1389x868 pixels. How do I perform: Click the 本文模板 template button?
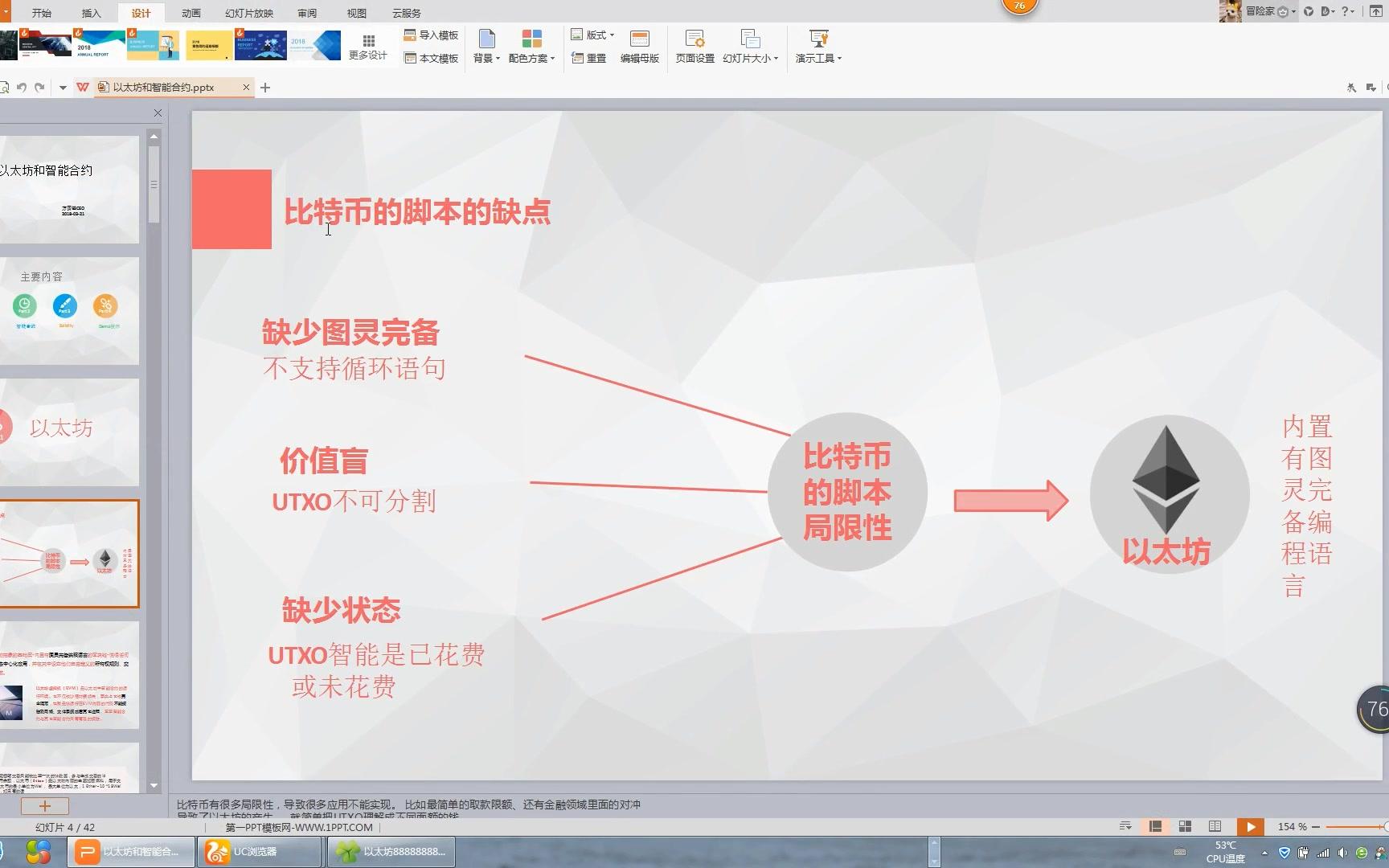pyautogui.click(x=431, y=58)
